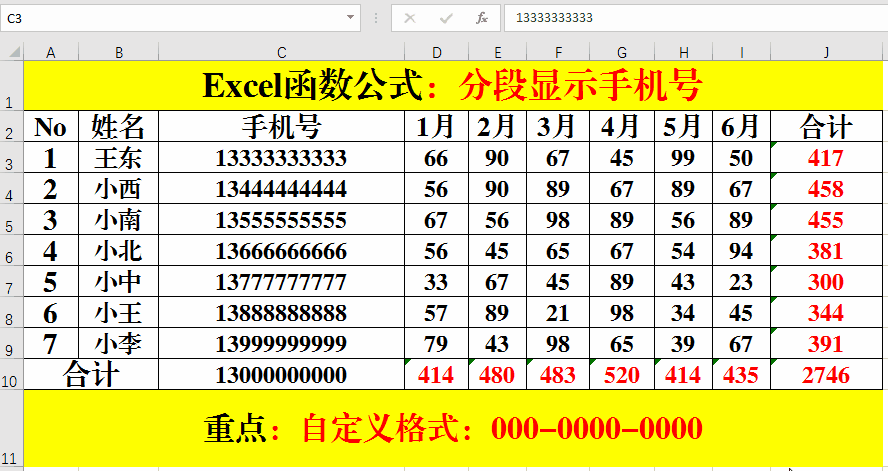Screen dimensions: 888x471
Task: Click the '手机号' header cell
Action: tap(281, 126)
